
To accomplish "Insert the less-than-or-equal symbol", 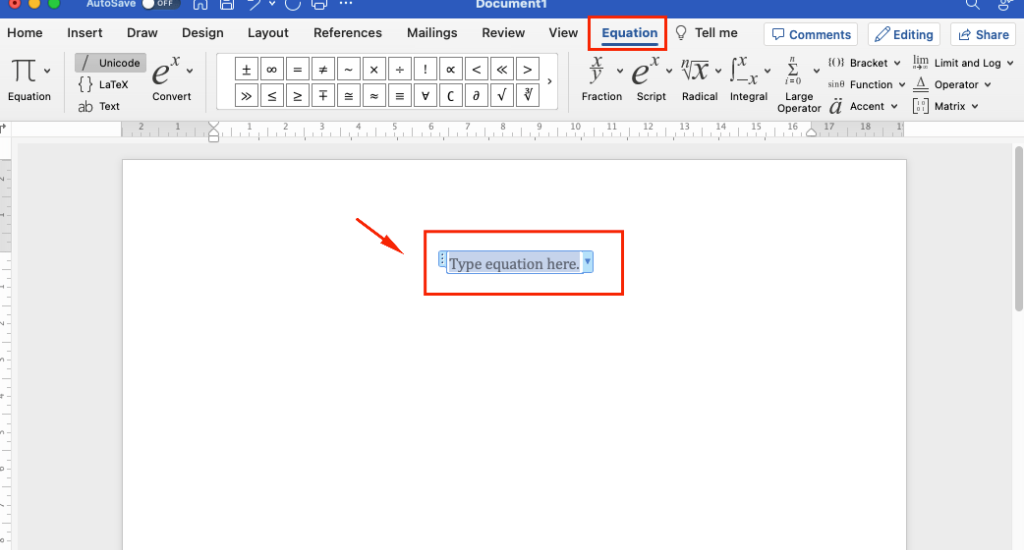I will [272, 96].
